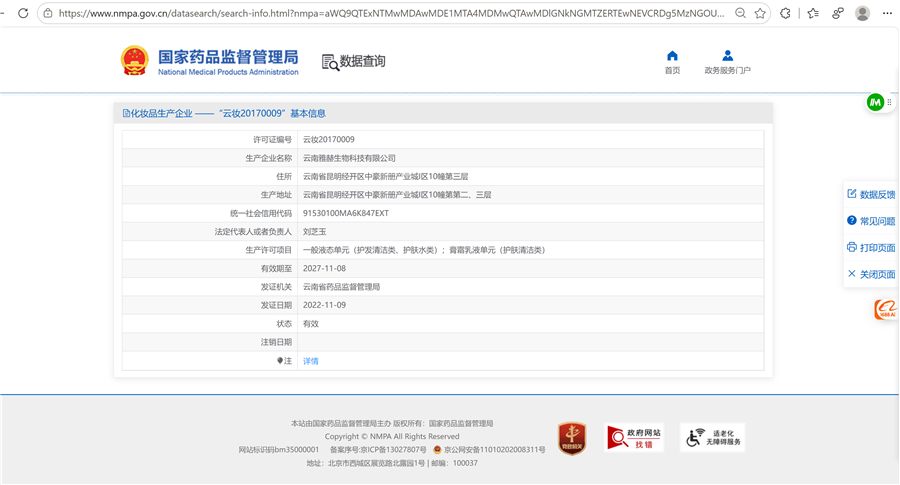Click company name 云南雅赫生物科技有限公司
The width and height of the screenshot is (900, 485).
[350, 158]
